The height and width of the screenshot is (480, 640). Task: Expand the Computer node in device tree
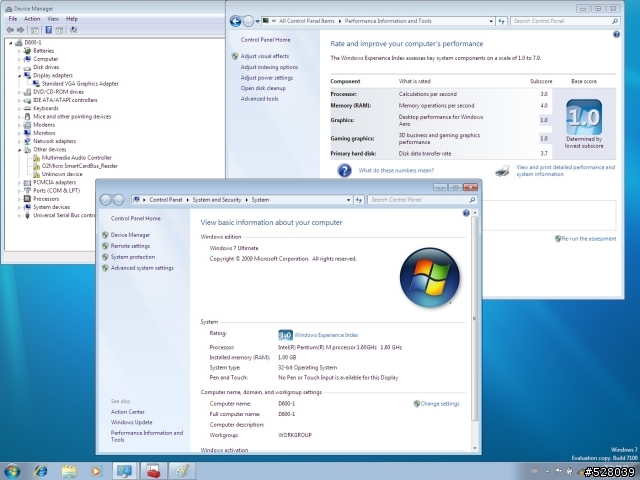click(x=19, y=59)
